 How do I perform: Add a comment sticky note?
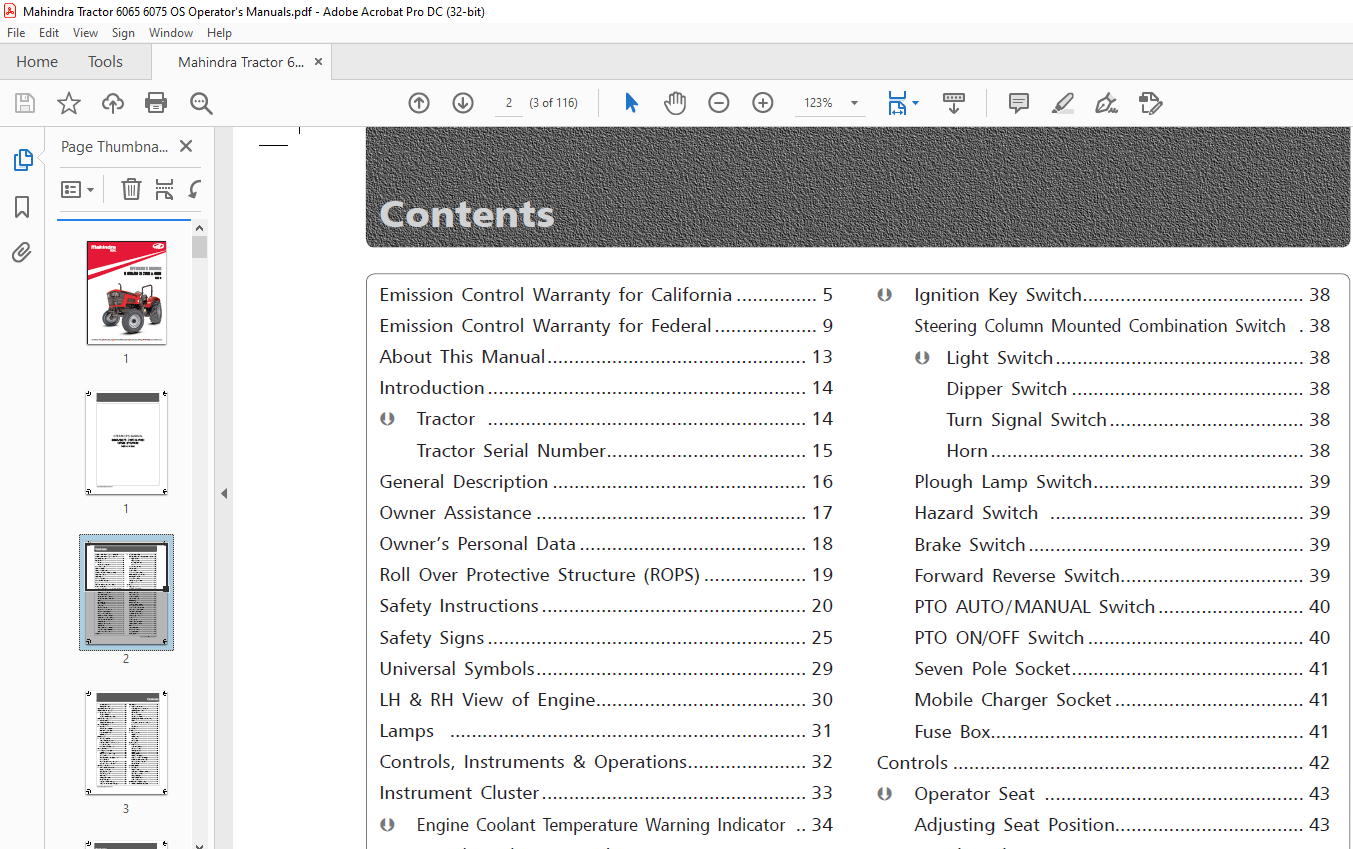pyautogui.click(x=1019, y=103)
